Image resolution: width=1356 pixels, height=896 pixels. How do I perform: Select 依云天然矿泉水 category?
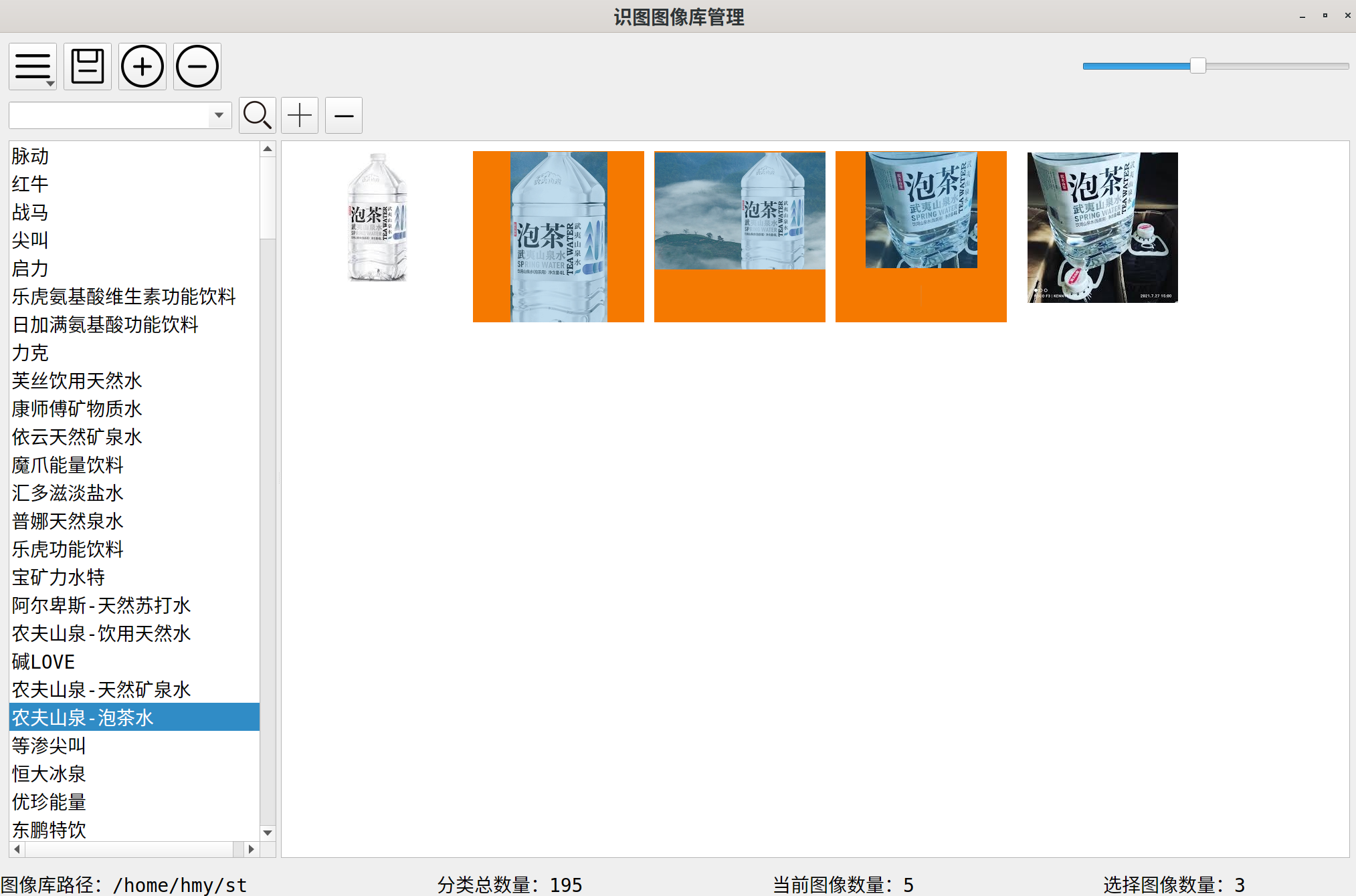[134, 437]
